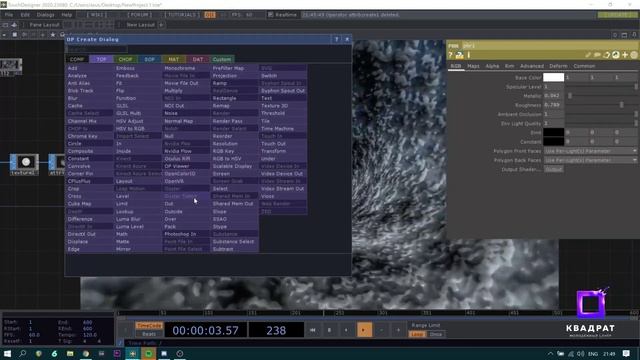Switch to the Maps parameter page

[473, 66]
